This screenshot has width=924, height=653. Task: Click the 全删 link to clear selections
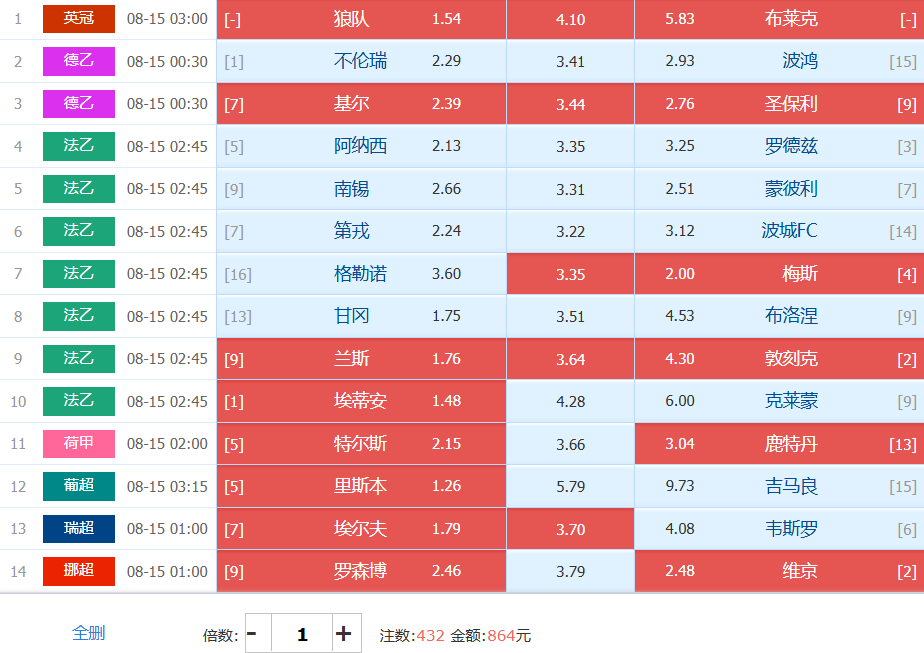tap(88, 633)
